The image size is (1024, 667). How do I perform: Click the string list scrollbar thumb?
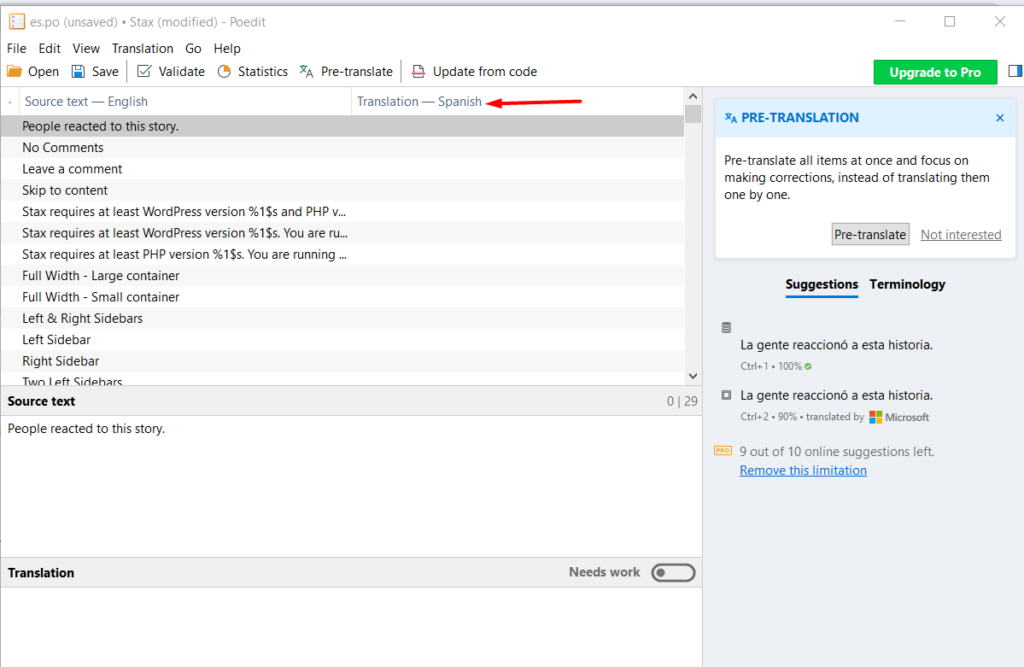coord(693,114)
